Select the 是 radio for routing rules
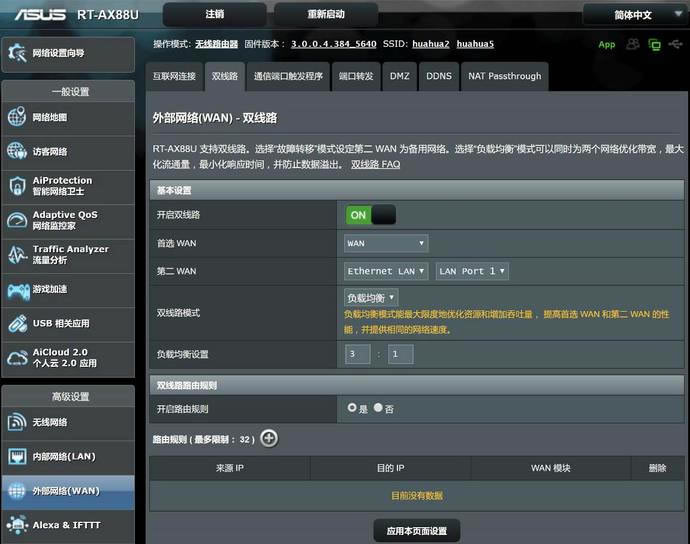690x544 pixels. 352,408
